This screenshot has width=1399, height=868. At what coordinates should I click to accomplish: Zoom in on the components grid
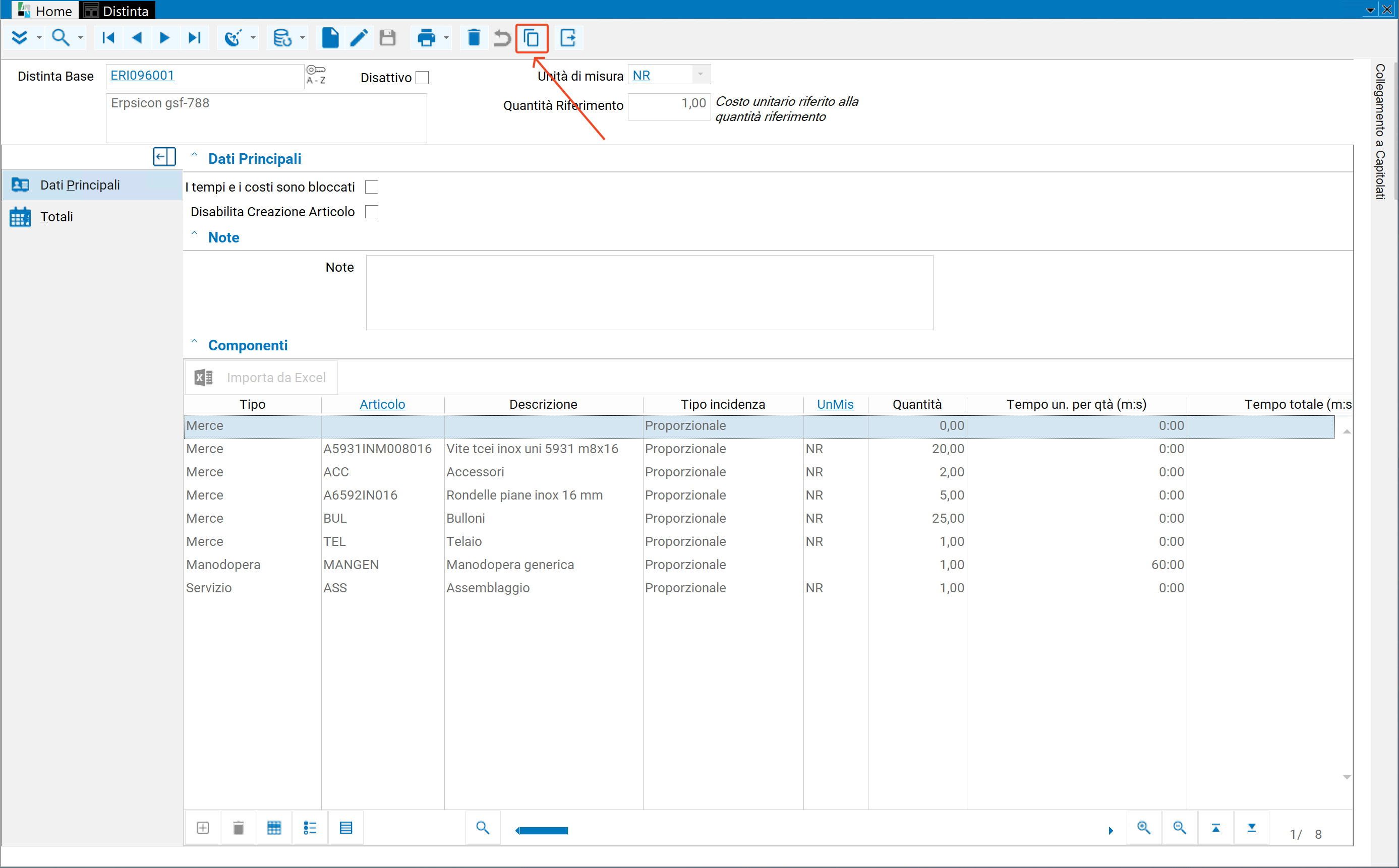click(1144, 827)
